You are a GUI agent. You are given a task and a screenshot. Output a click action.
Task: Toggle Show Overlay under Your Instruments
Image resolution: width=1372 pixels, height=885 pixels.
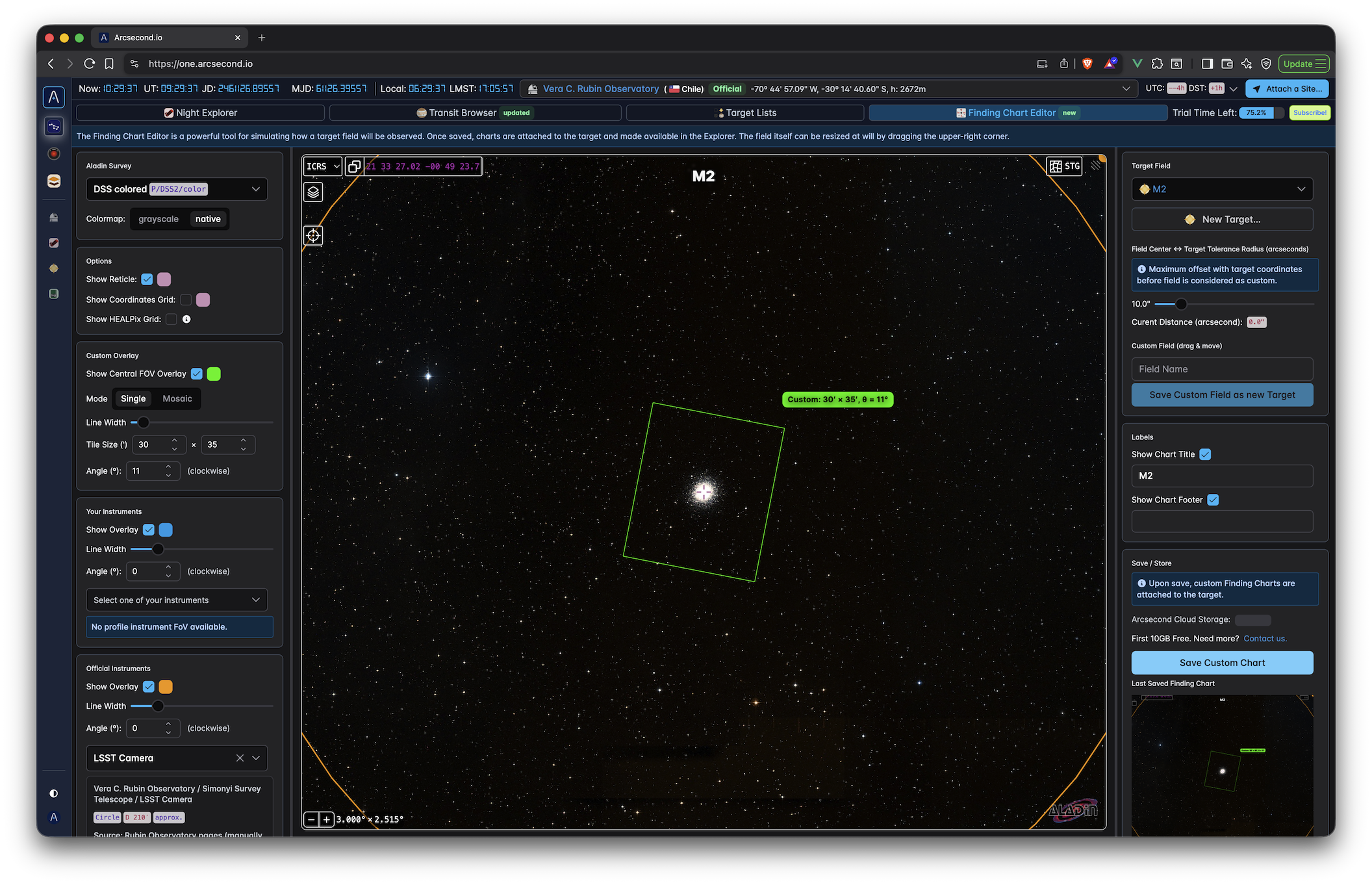pos(149,530)
